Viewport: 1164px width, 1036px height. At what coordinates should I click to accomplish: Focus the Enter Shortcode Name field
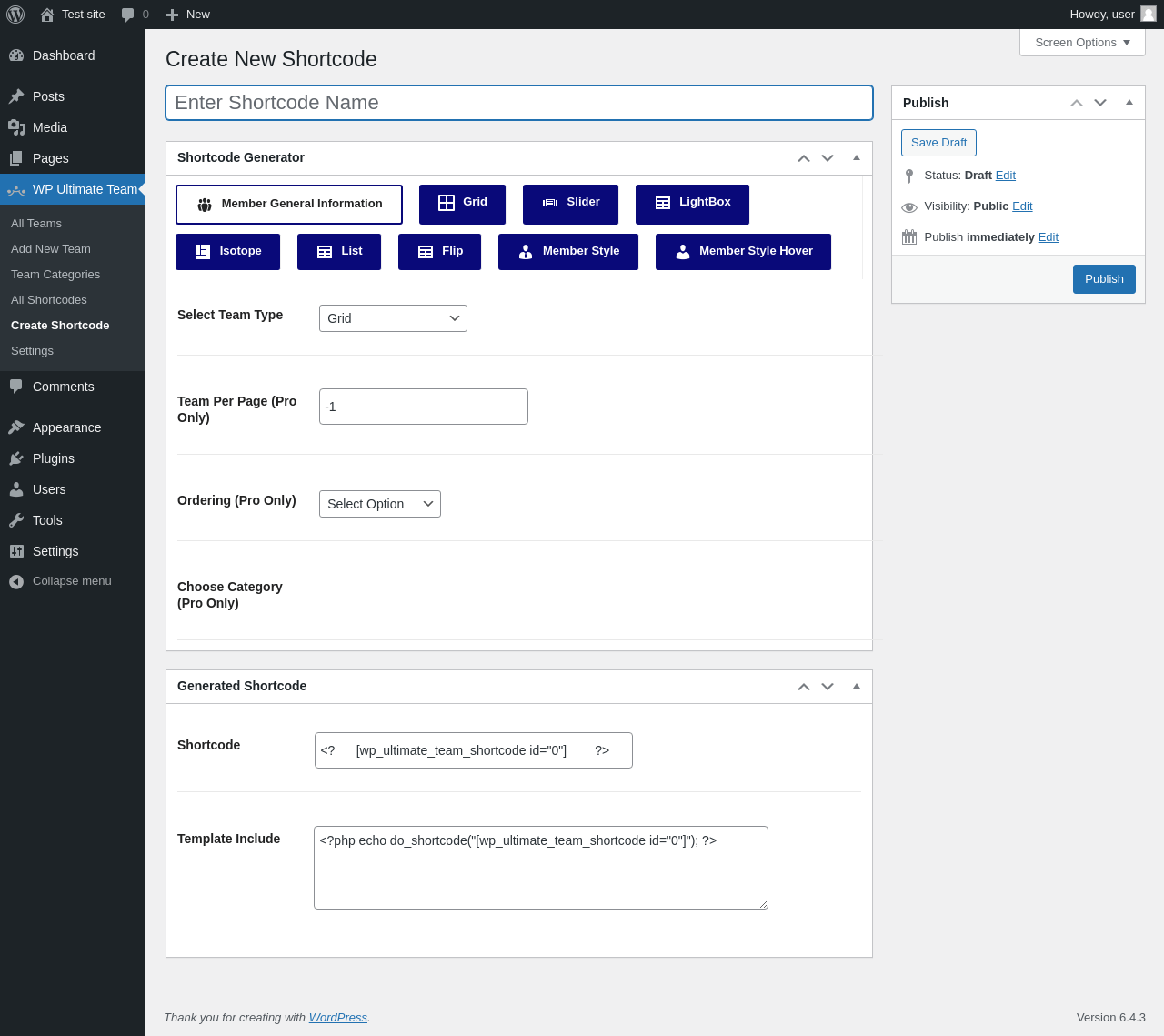[x=519, y=103]
